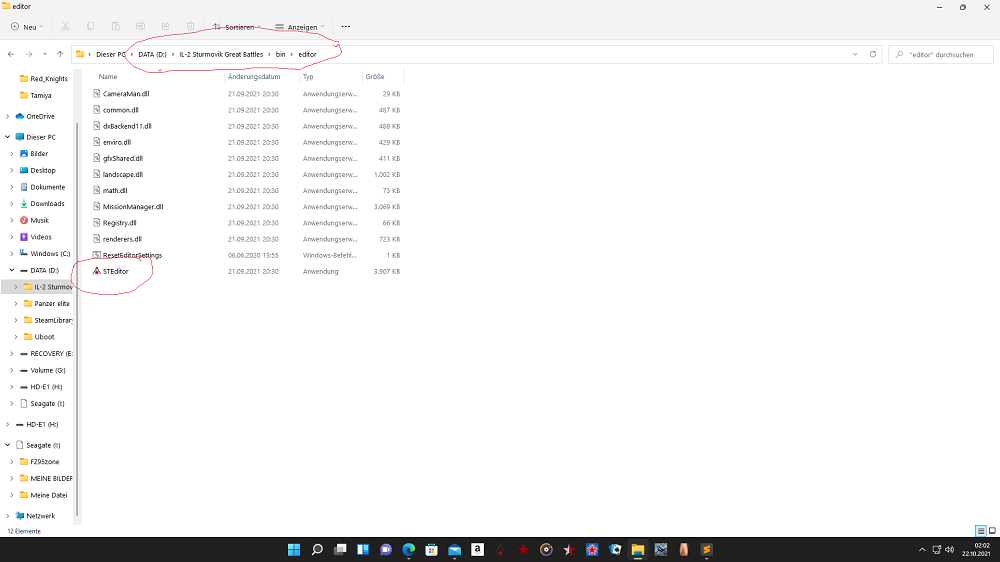Go up one folder level
This screenshot has width=1000, height=562.
coord(60,54)
